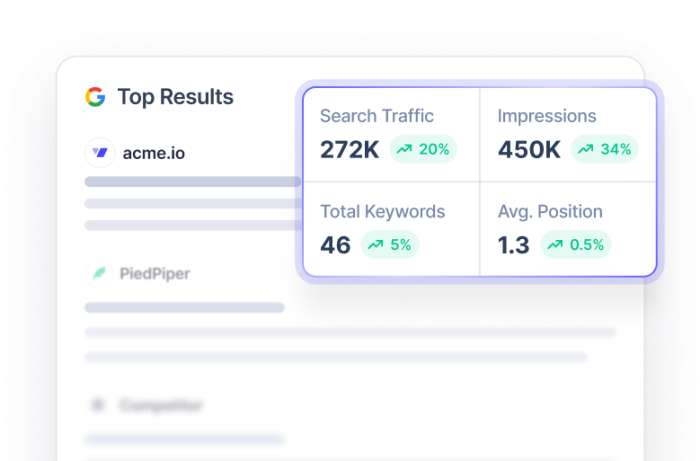Select the Search Traffic label

point(377,116)
